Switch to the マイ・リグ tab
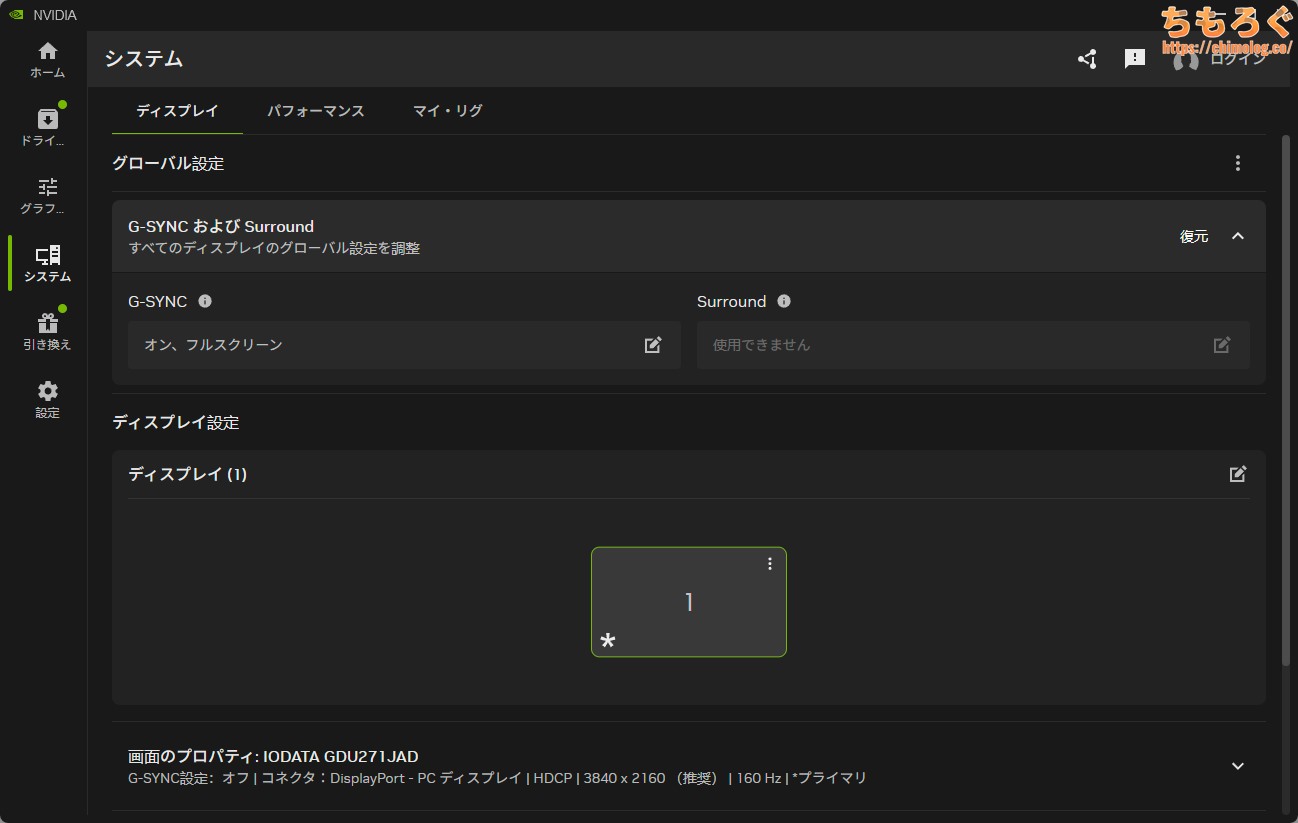1298x823 pixels. pyautogui.click(x=447, y=111)
